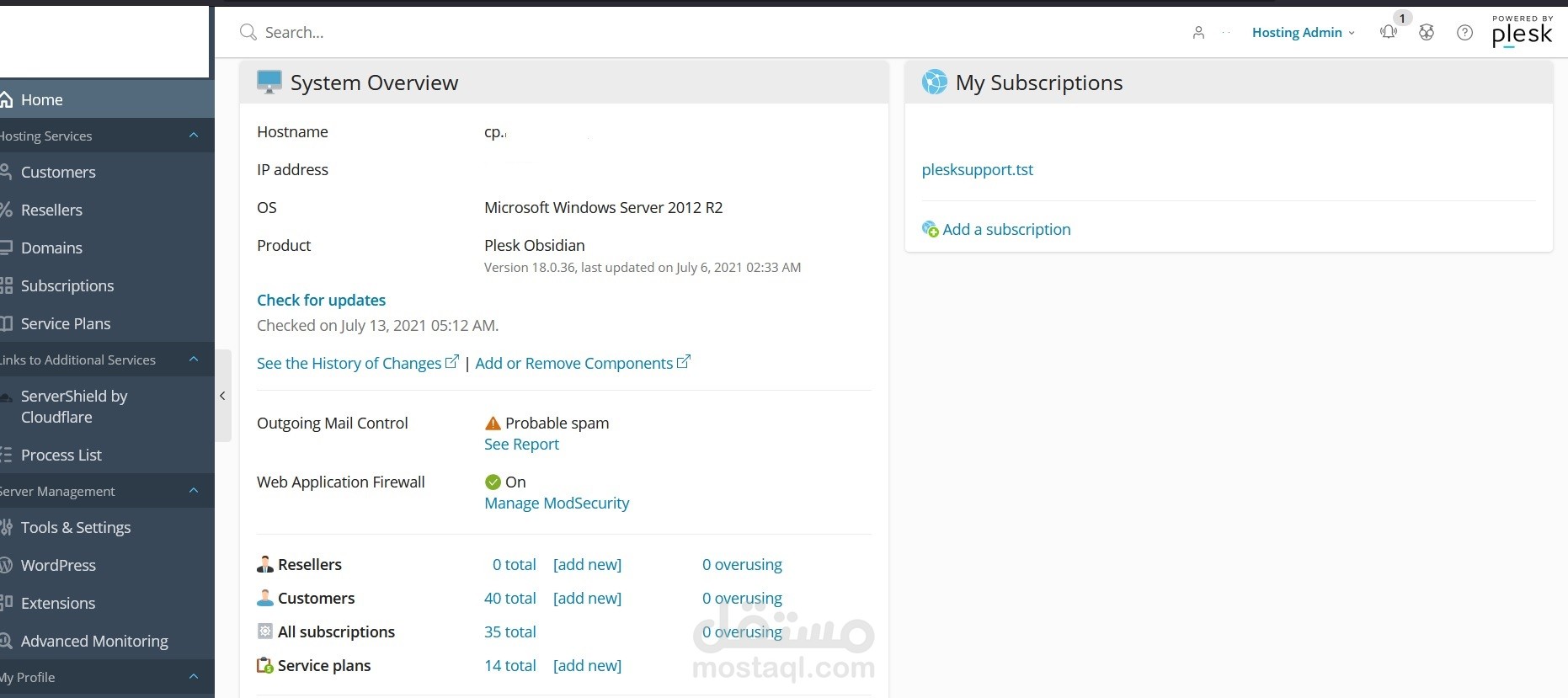This screenshot has height=698, width=1568.
Task: Click the Plesk logo
Action: click(1522, 31)
